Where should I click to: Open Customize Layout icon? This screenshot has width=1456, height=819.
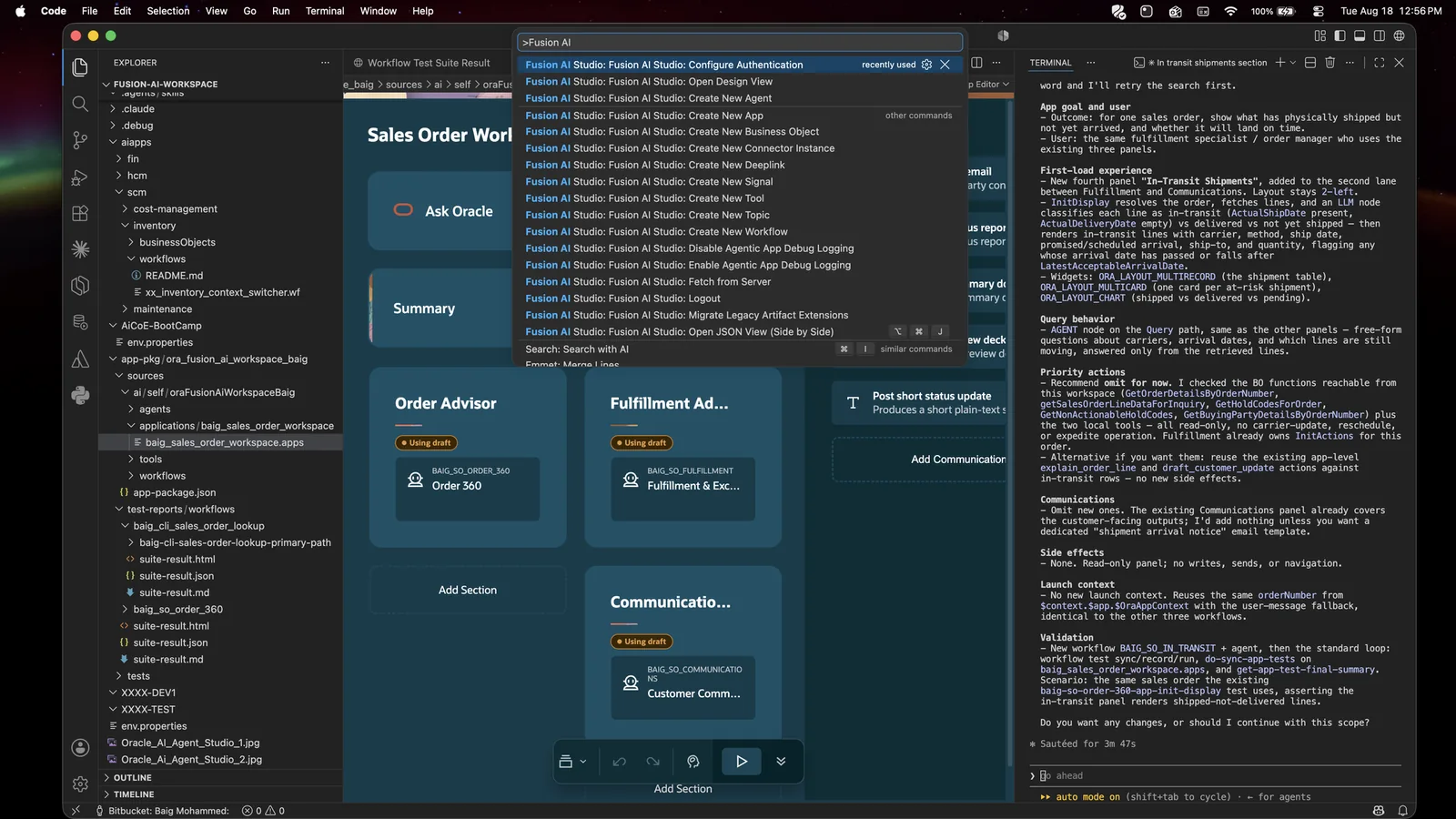click(x=1319, y=35)
